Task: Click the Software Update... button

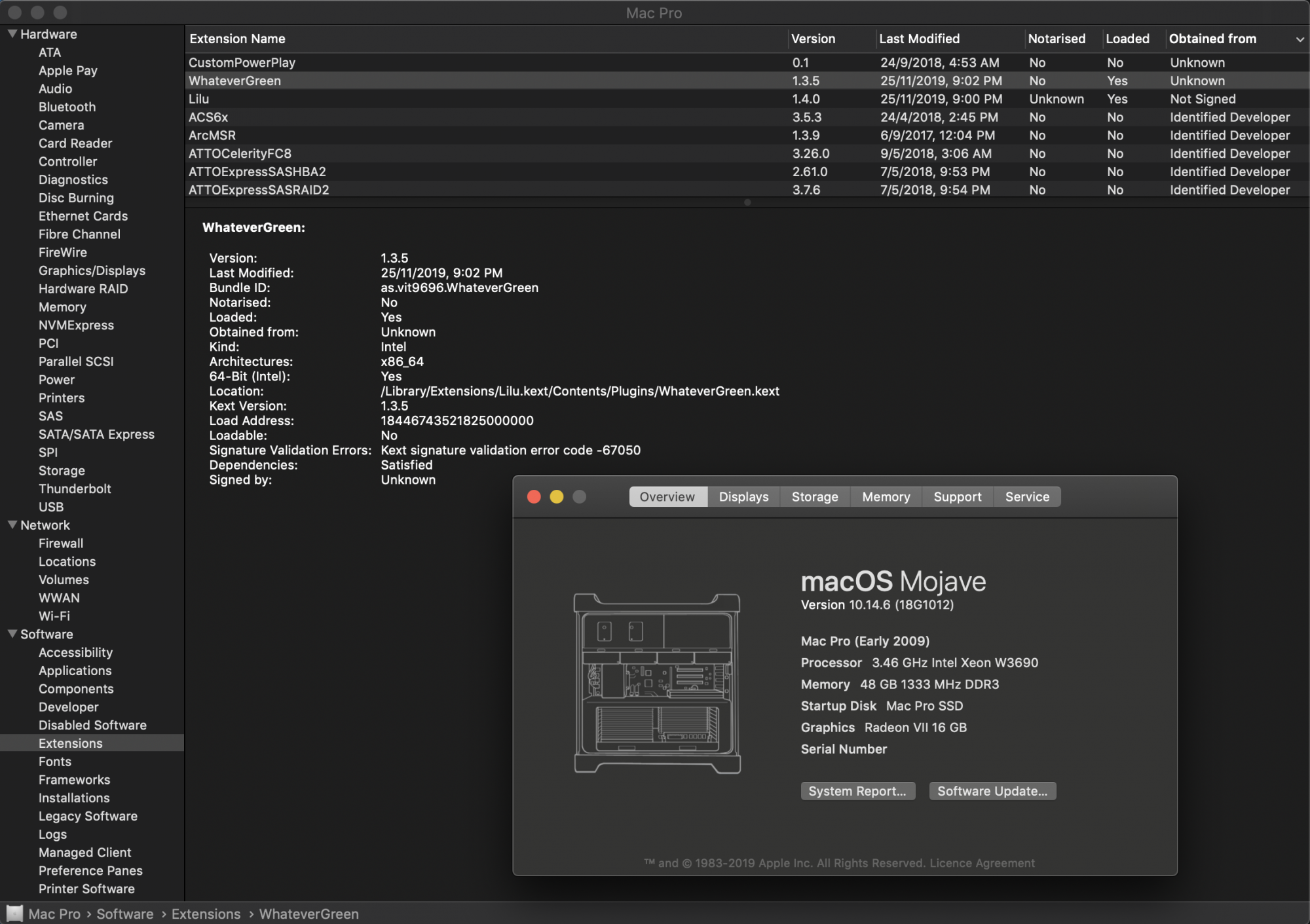Action: pyautogui.click(x=992, y=791)
